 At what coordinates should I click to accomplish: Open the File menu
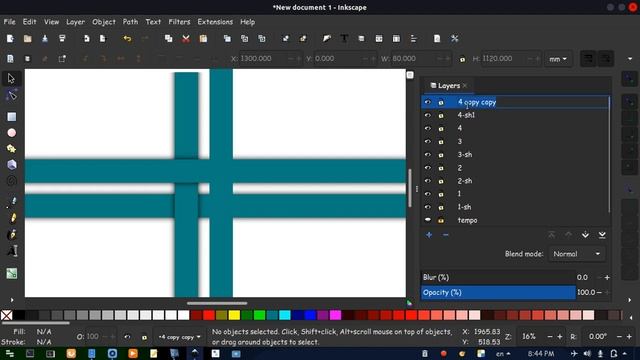[x=9, y=22]
